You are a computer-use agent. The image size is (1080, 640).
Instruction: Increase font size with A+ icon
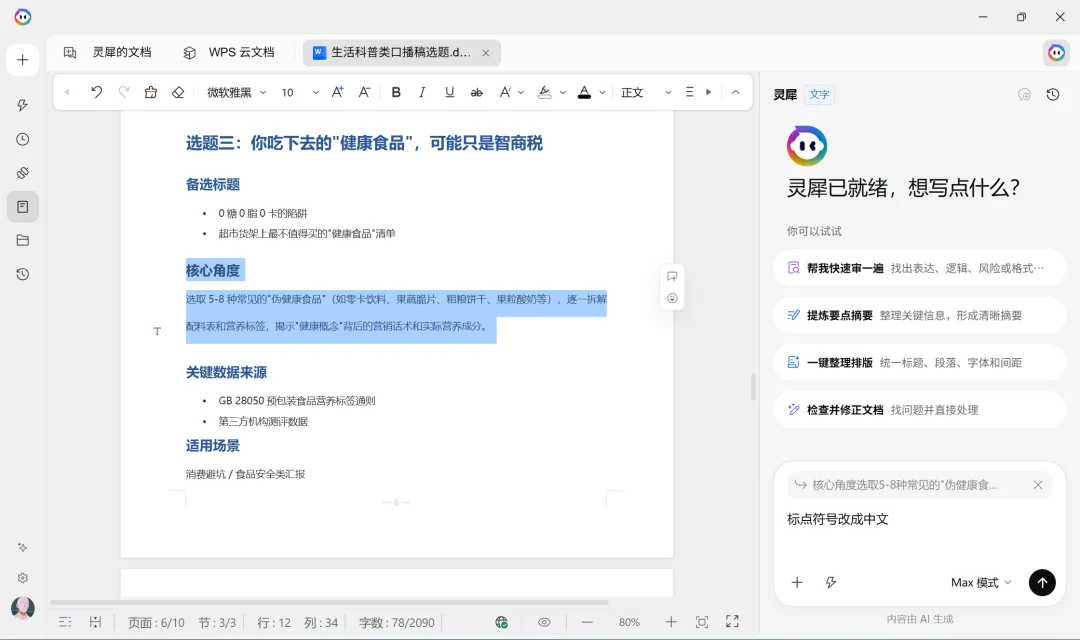point(338,92)
